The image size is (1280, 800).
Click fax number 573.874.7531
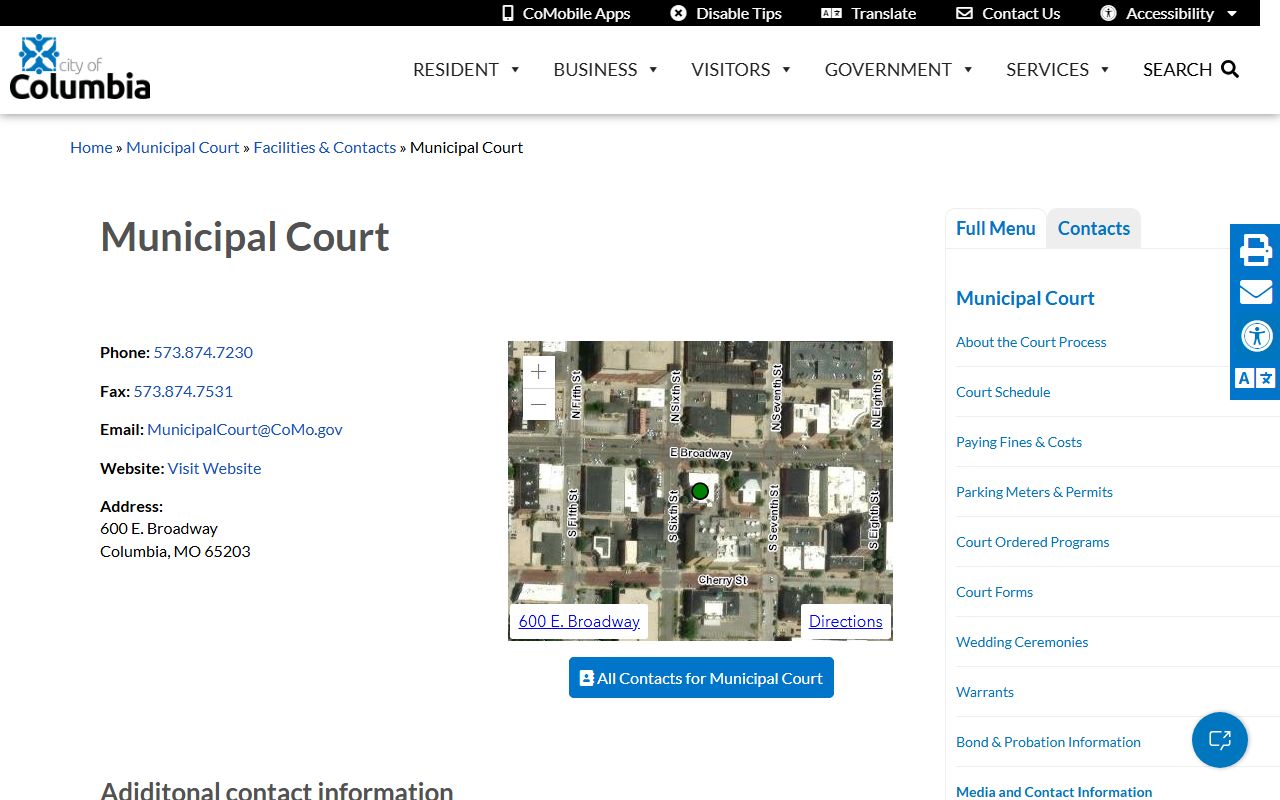(183, 391)
